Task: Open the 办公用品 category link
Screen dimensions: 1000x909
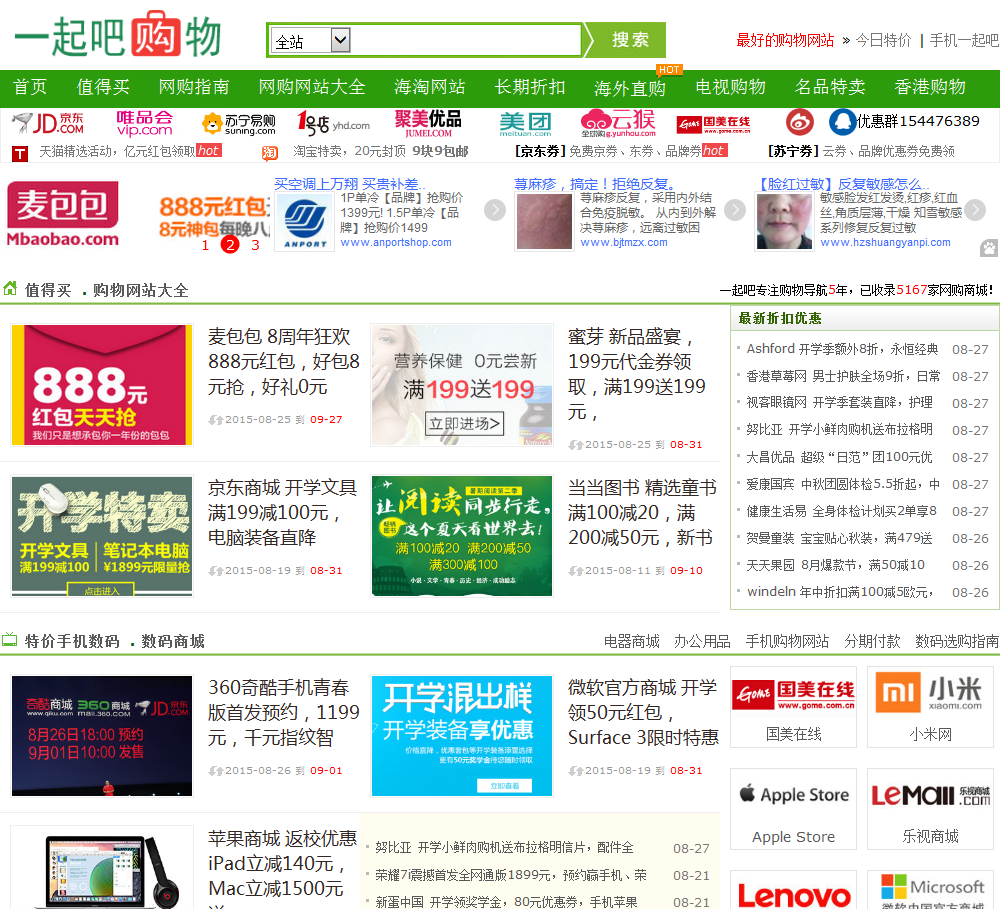Action: (x=702, y=641)
